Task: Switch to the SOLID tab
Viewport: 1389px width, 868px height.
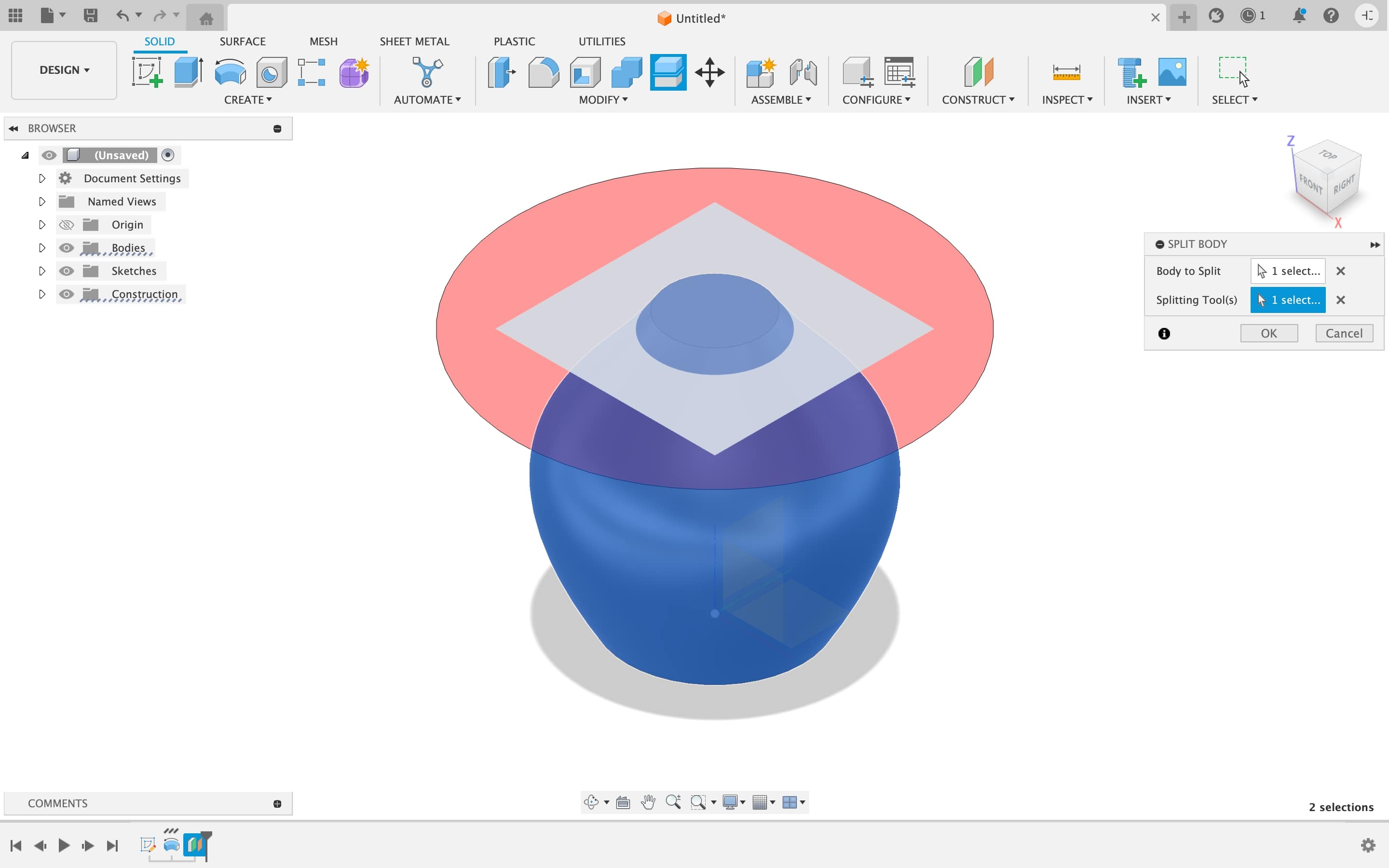Action: coord(160,41)
